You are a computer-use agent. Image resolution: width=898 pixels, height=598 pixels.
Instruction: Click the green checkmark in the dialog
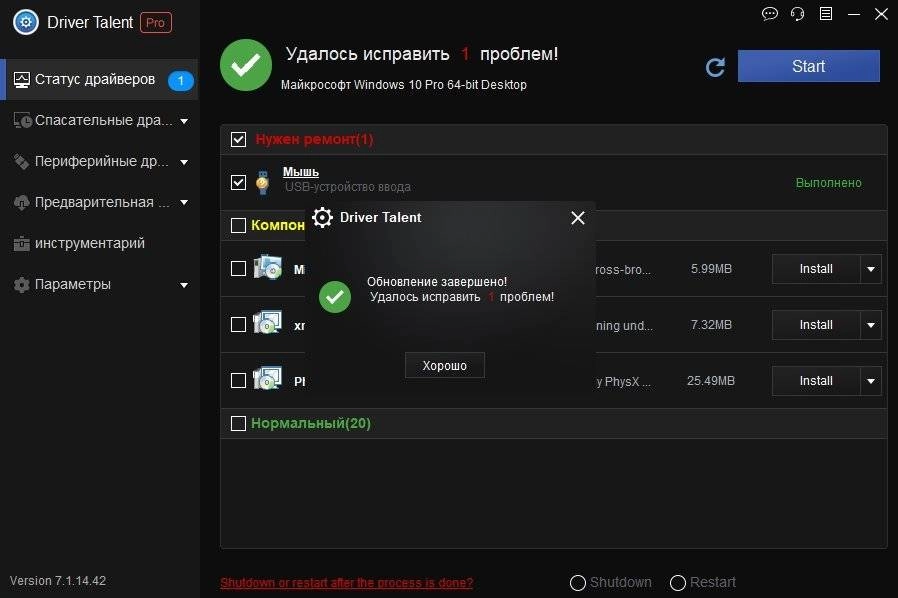(335, 297)
